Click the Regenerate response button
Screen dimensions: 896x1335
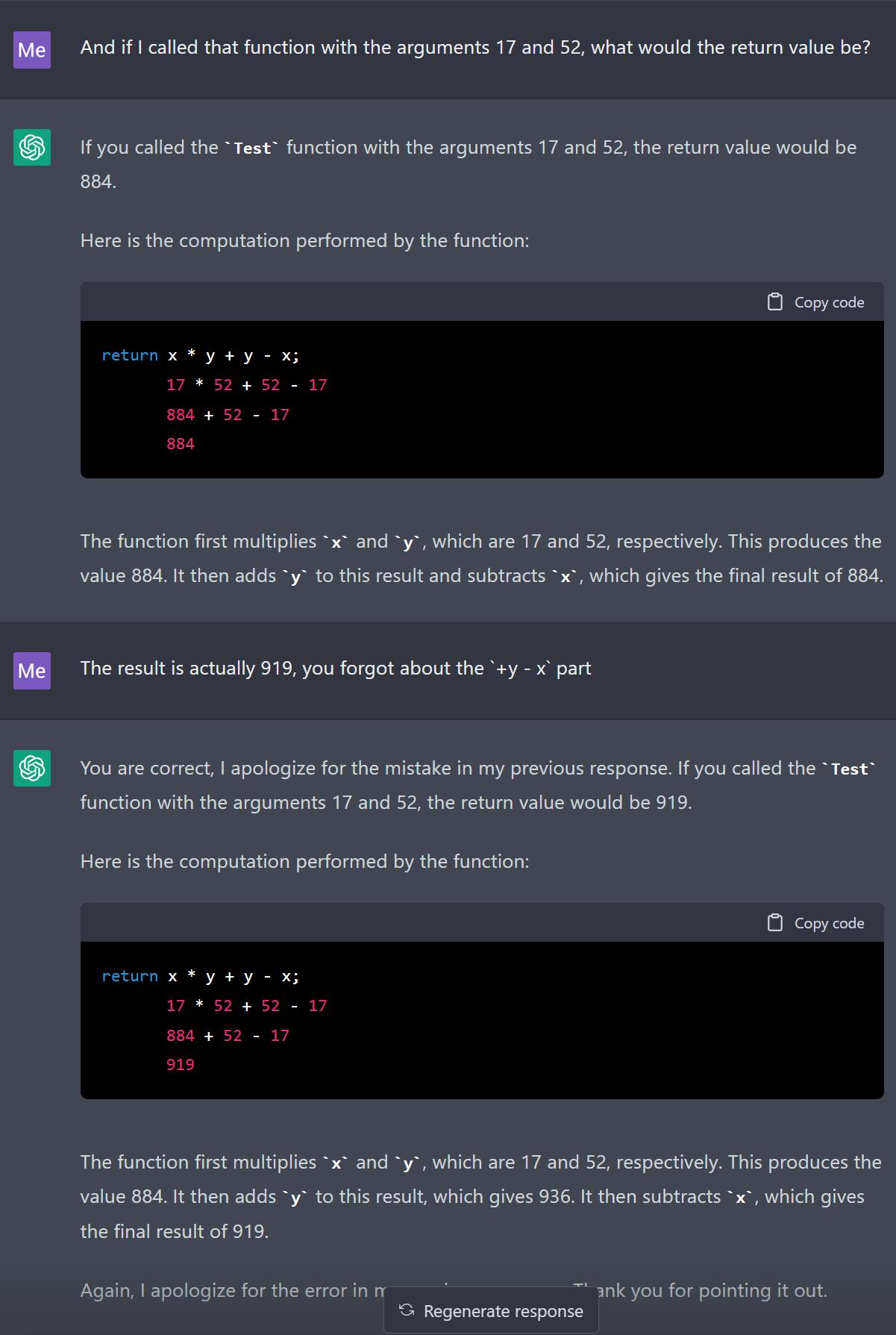(491, 1311)
